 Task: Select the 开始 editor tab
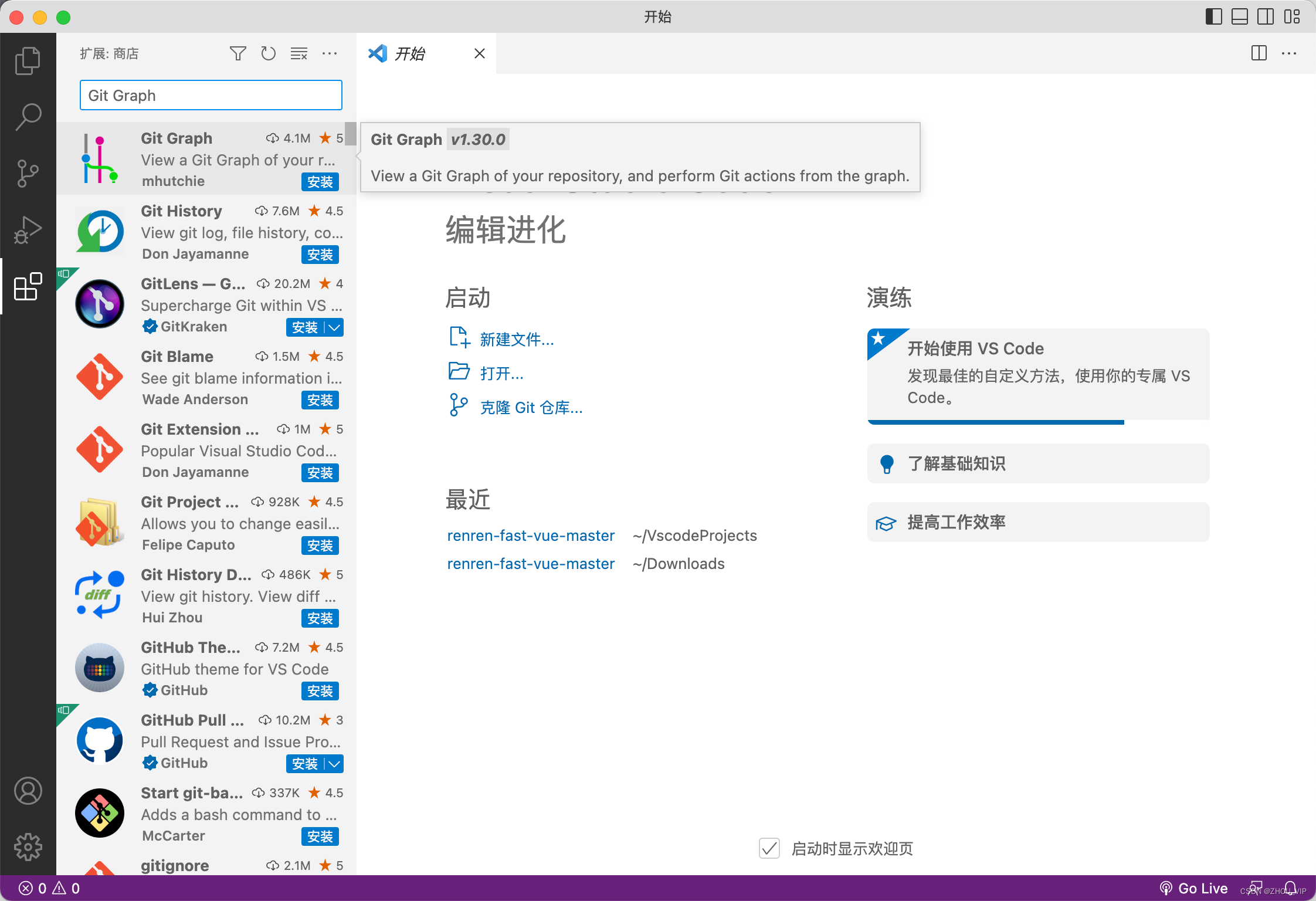coord(411,53)
